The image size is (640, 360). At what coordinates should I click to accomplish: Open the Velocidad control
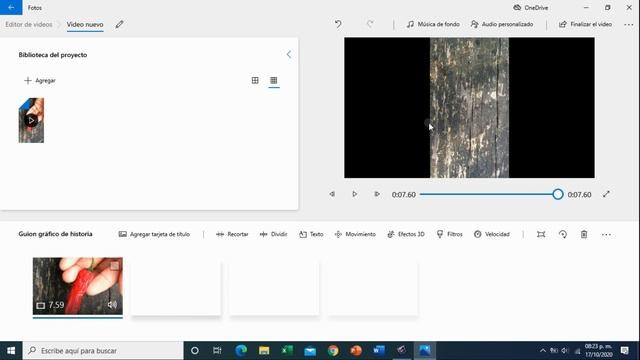[492, 234]
